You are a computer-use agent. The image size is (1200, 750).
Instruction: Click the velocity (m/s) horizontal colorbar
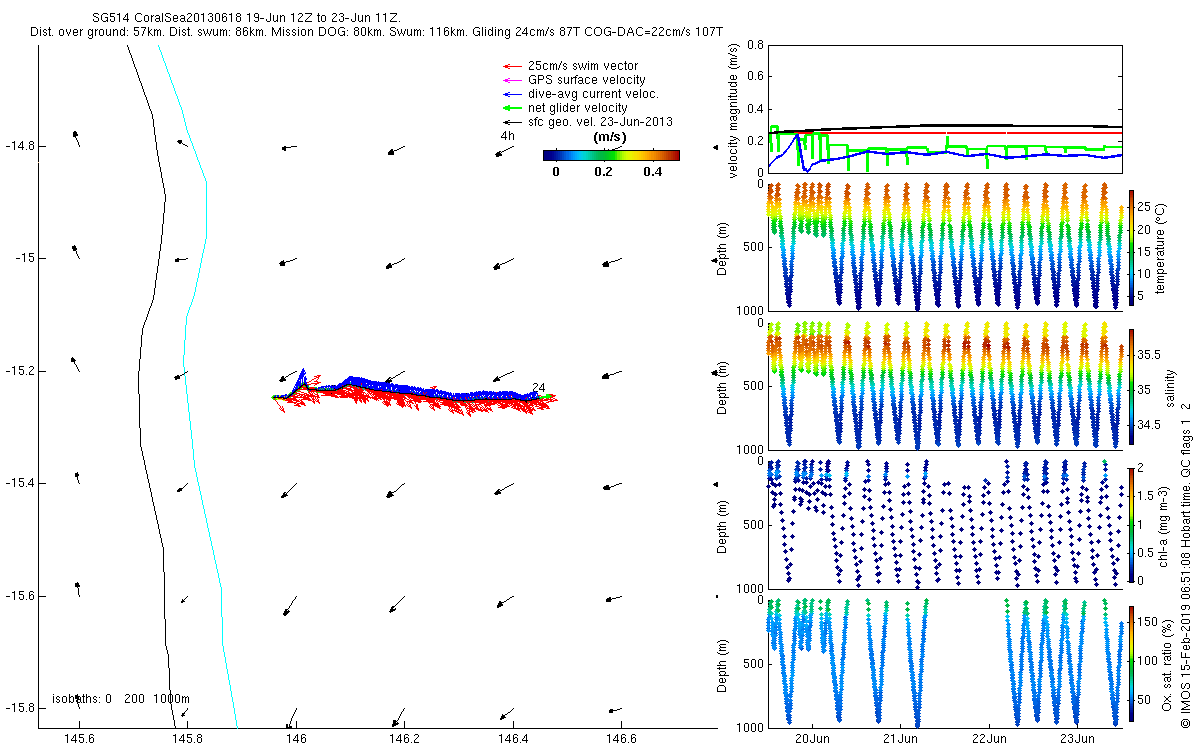pyautogui.click(x=611, y=155)
